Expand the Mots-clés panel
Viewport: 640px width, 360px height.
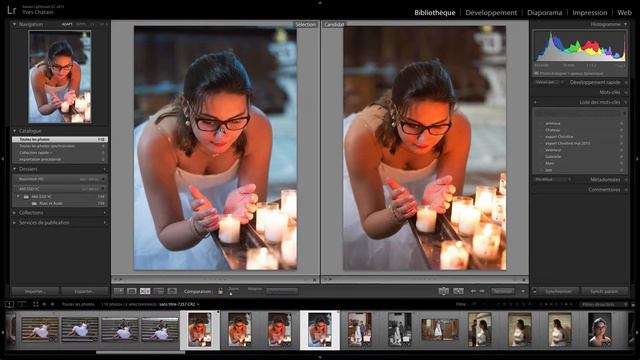pos(626,93)
